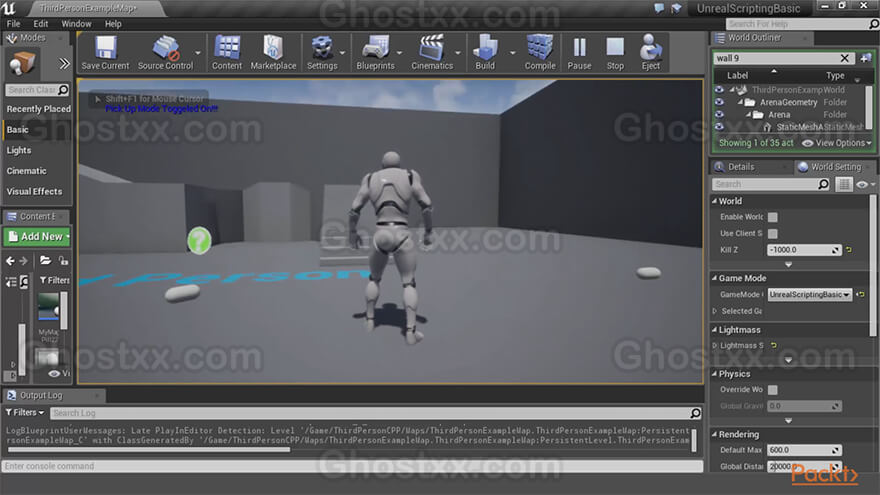The image size is (880, 495).
Task: Click the Output Log search magnifier
Action: click(695, 413)
